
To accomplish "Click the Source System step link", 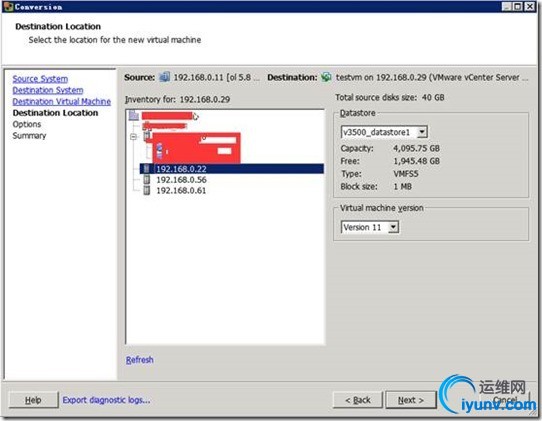I will point(40,79).
